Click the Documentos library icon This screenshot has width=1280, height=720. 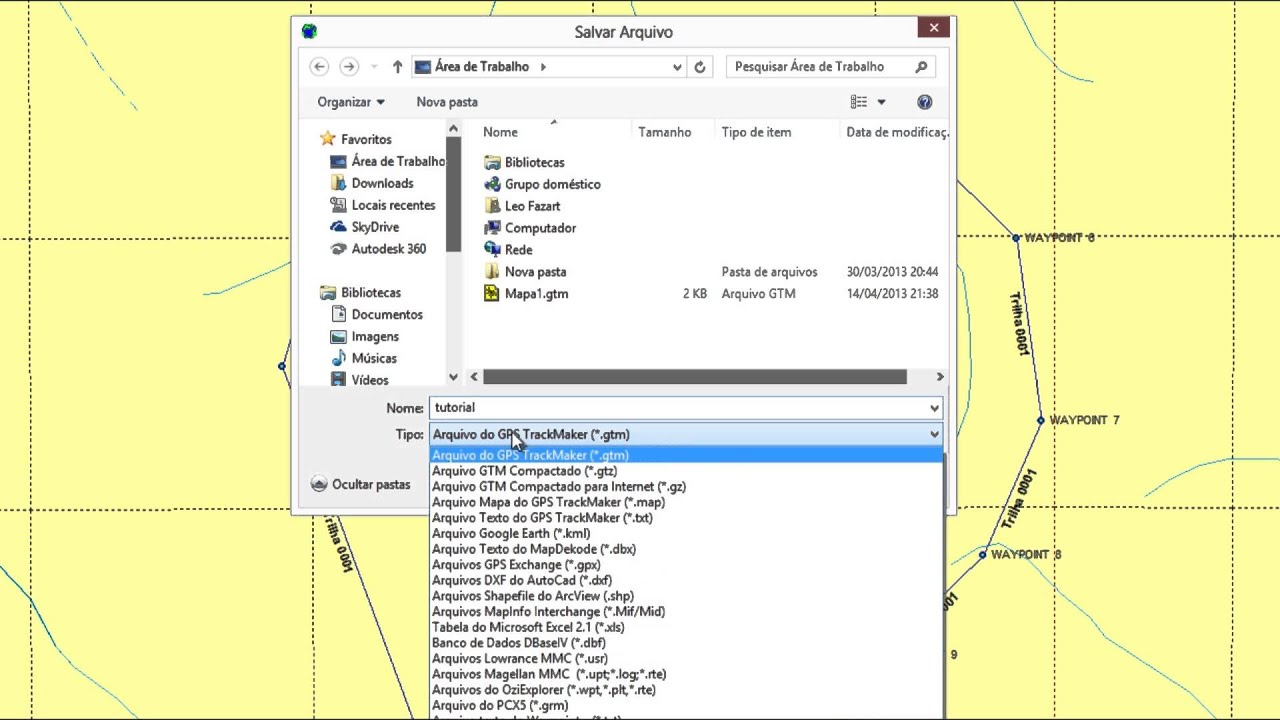[338, 315]
